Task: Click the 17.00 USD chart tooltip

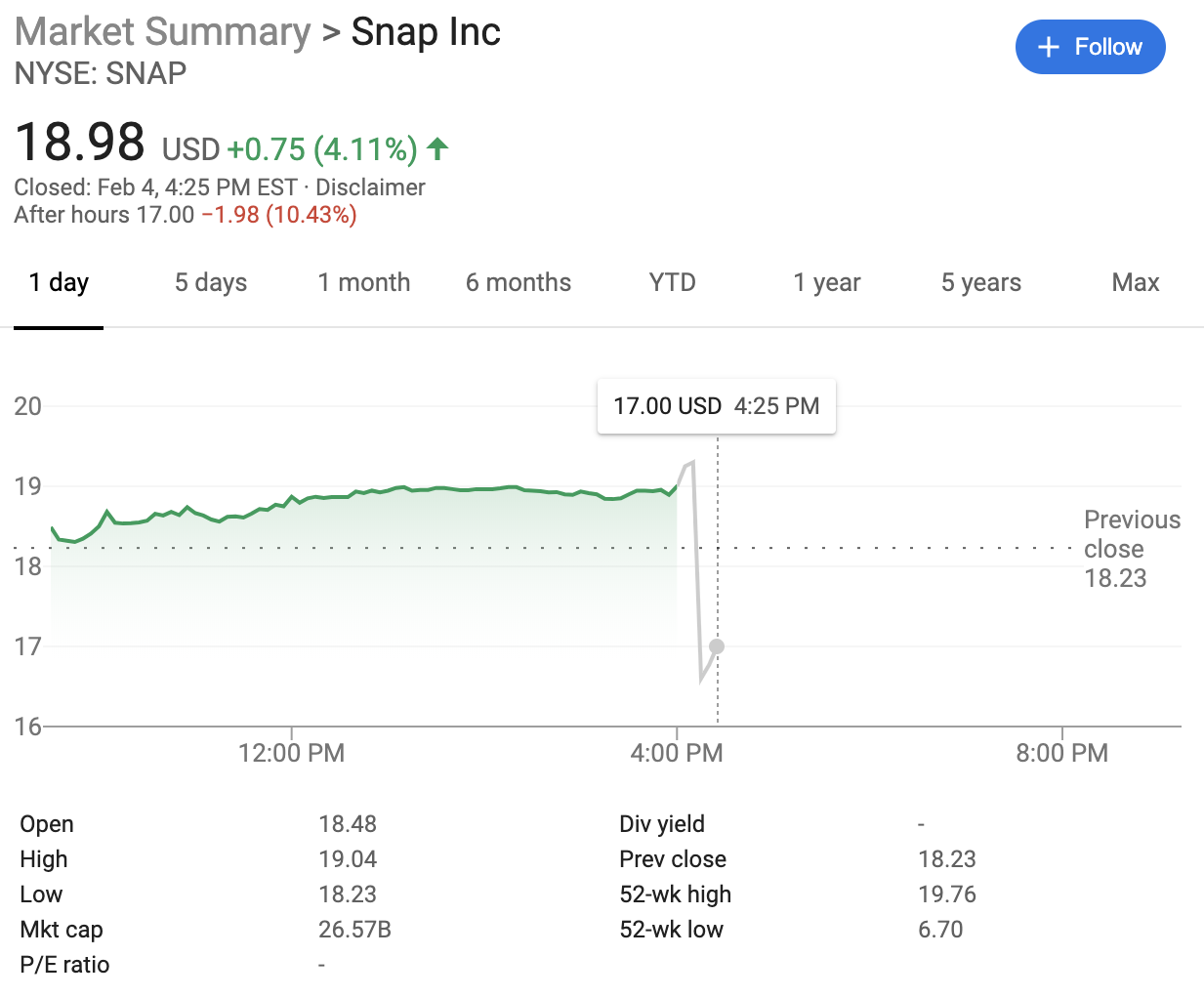Action: point(716,406)
